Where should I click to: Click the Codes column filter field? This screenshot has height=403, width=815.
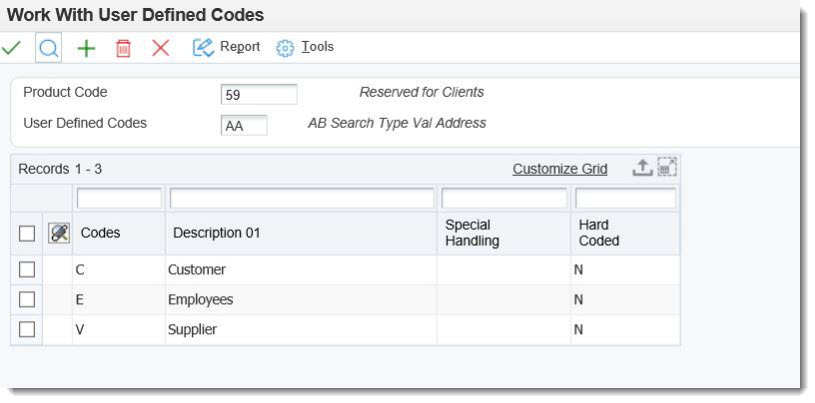118,199
